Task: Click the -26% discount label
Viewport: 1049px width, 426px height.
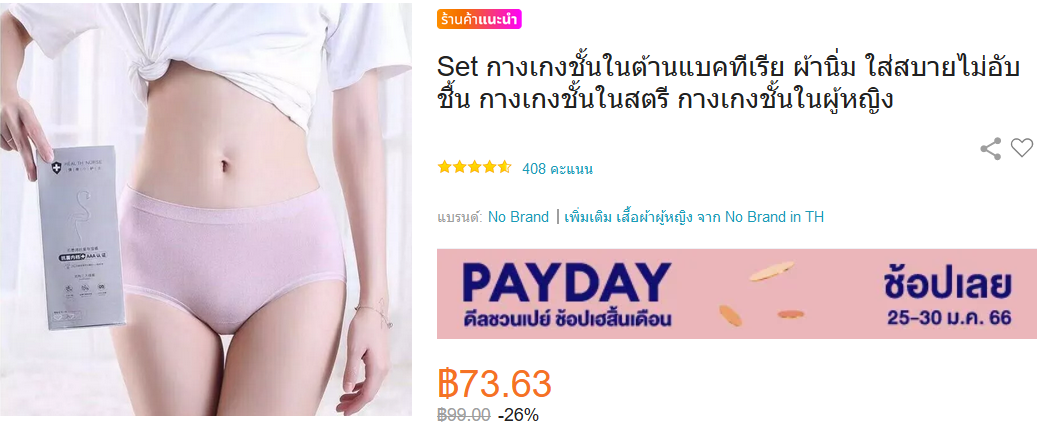Action: click(x=518, y=415)
